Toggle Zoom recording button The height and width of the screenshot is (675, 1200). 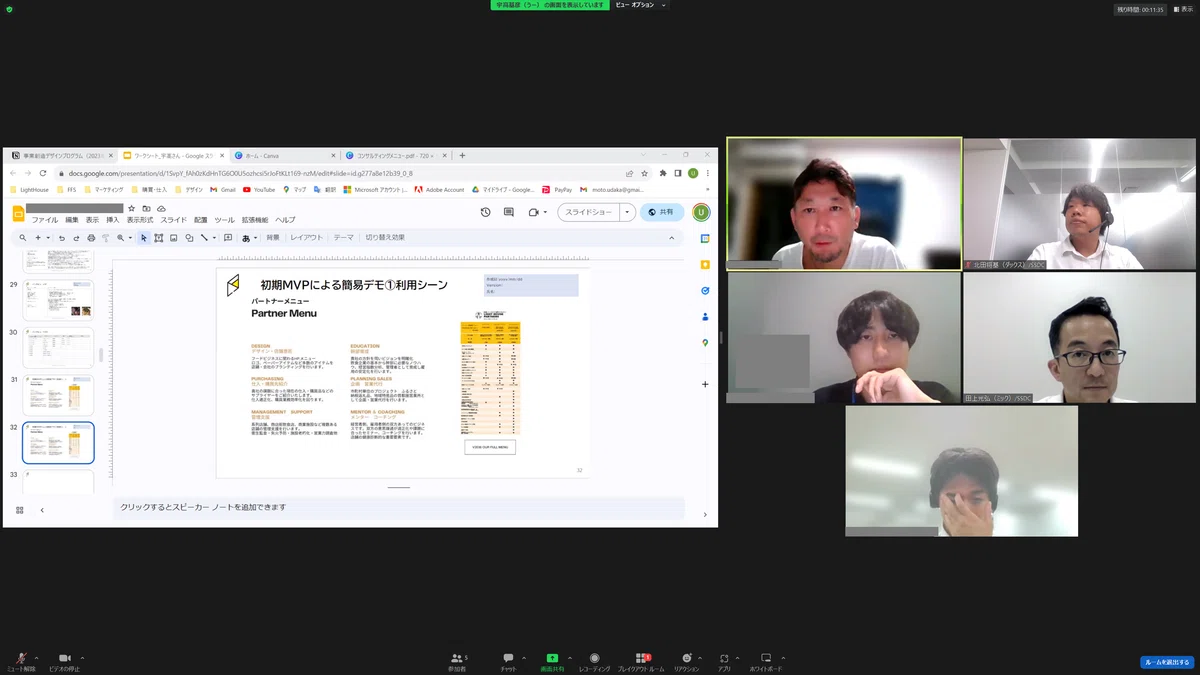(594, 660)
